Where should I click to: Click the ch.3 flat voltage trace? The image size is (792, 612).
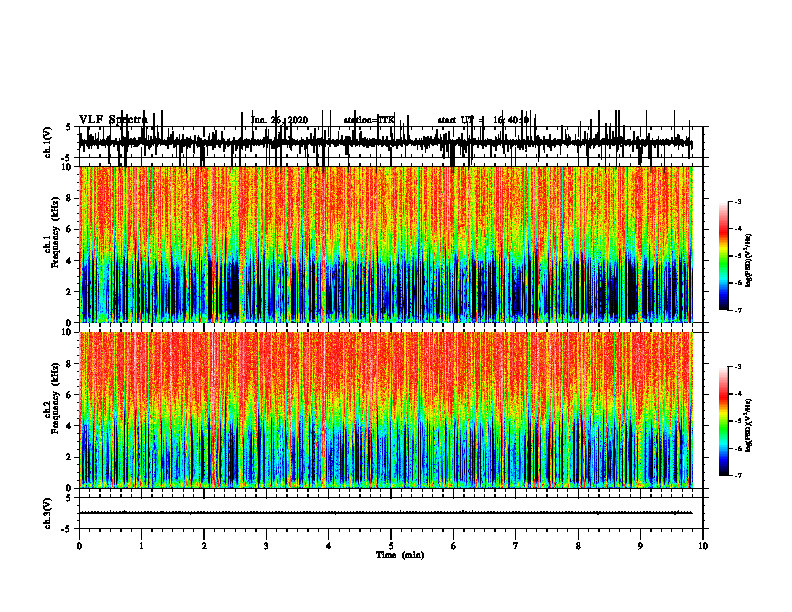coord(385,513)
